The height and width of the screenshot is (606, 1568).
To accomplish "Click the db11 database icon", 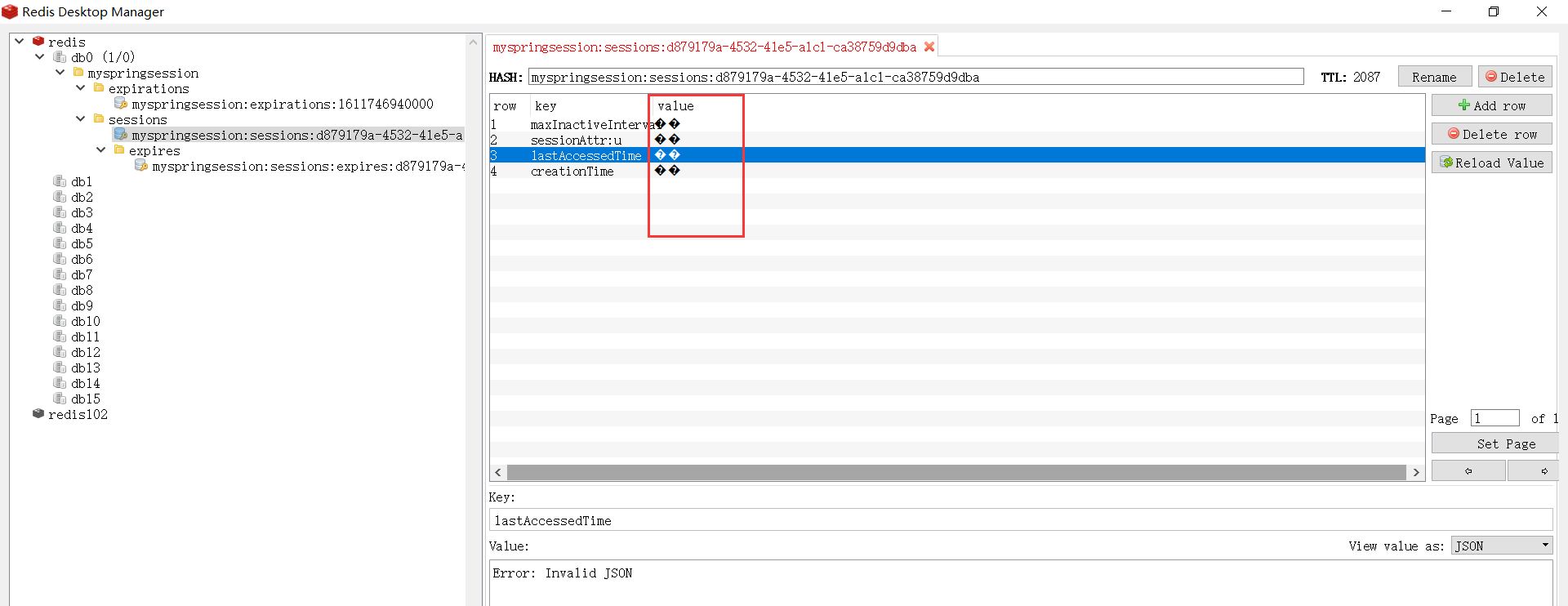I will [x=59, y=336].
